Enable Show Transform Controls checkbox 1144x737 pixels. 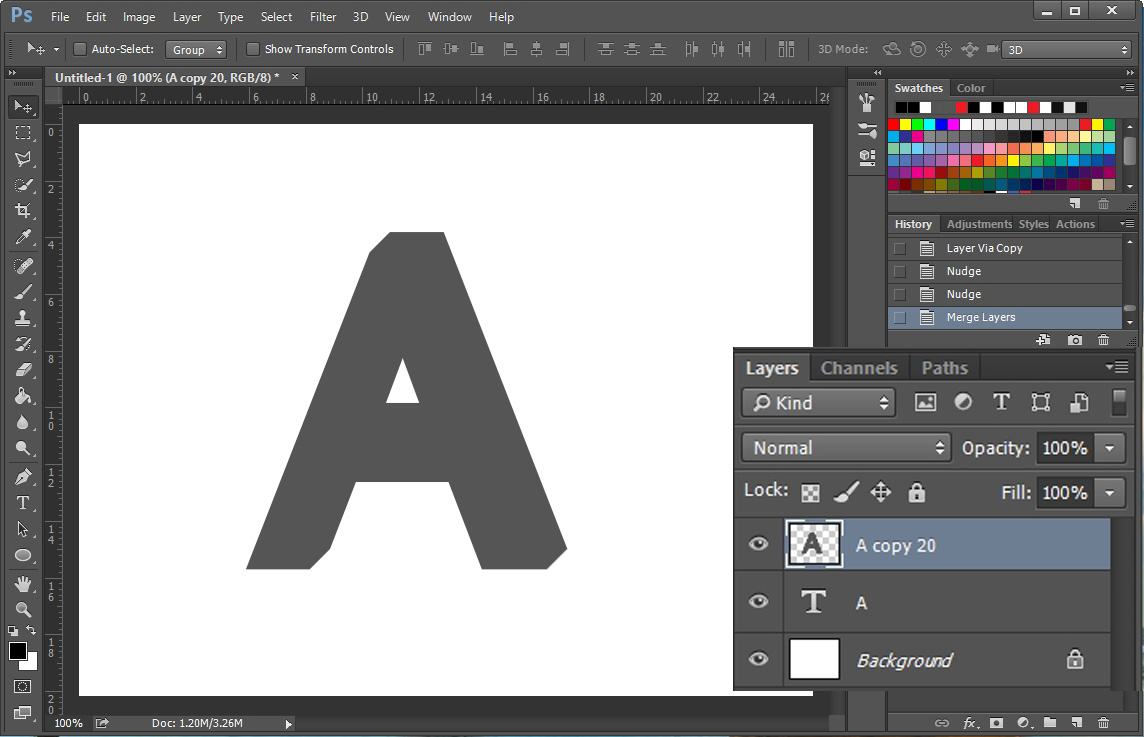click(252, 49)
